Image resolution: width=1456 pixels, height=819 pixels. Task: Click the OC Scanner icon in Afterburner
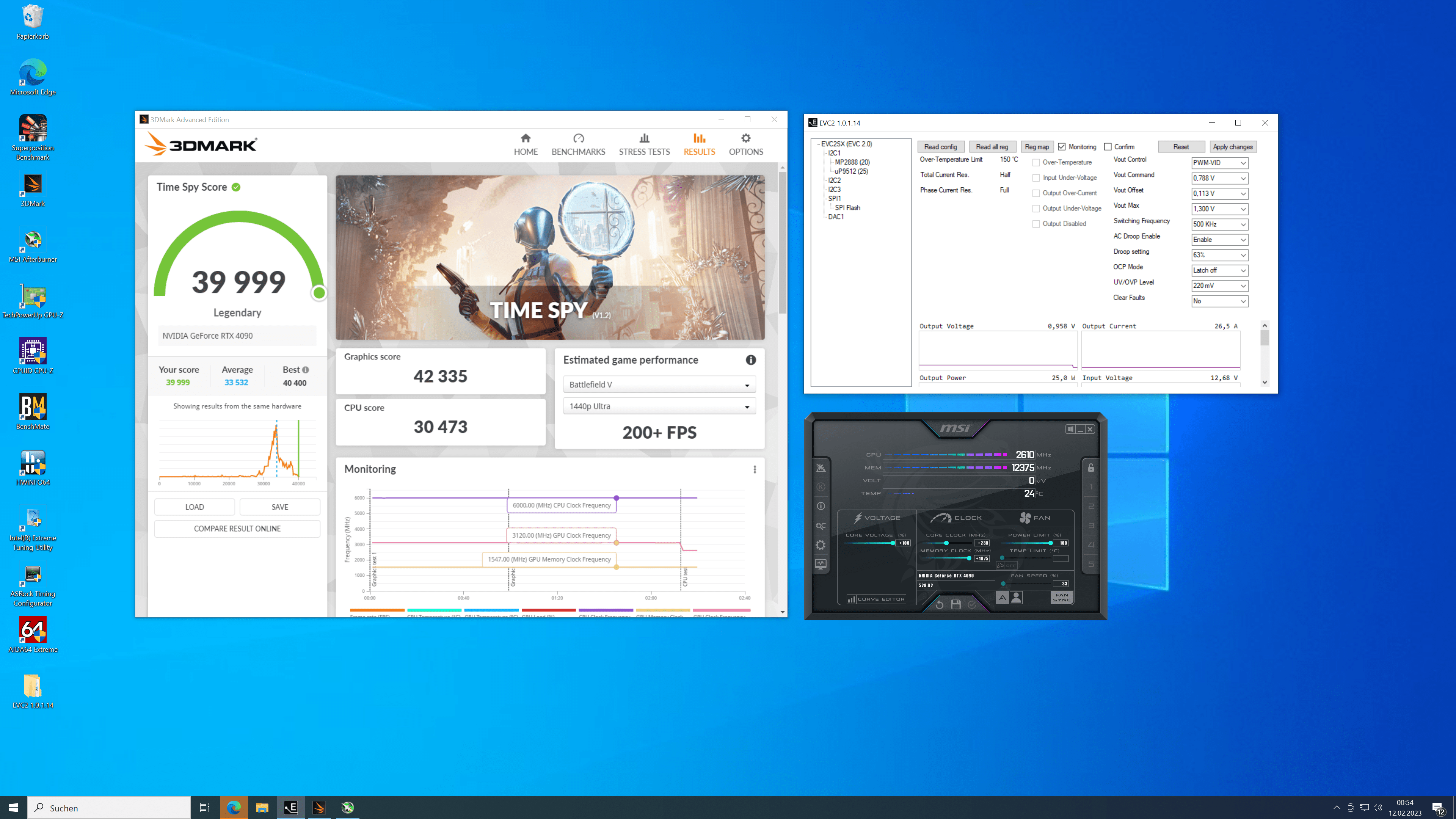click(821, 526)
